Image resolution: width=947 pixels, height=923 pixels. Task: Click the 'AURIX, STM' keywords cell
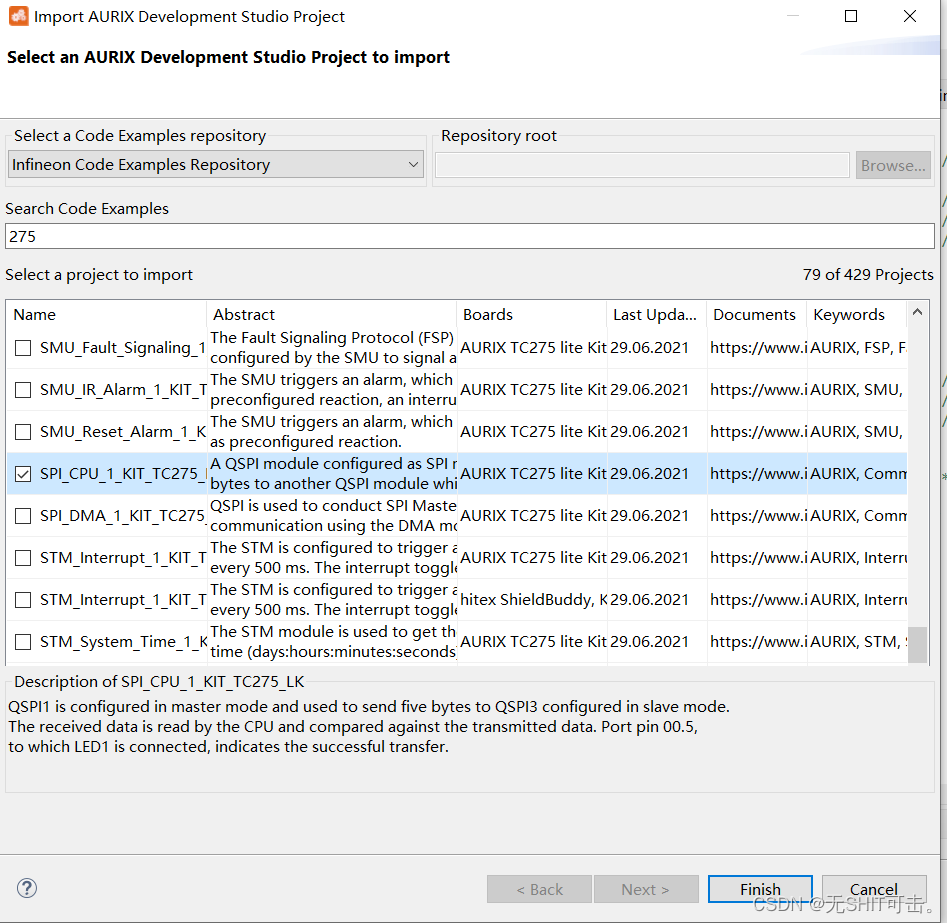point(858,642)
